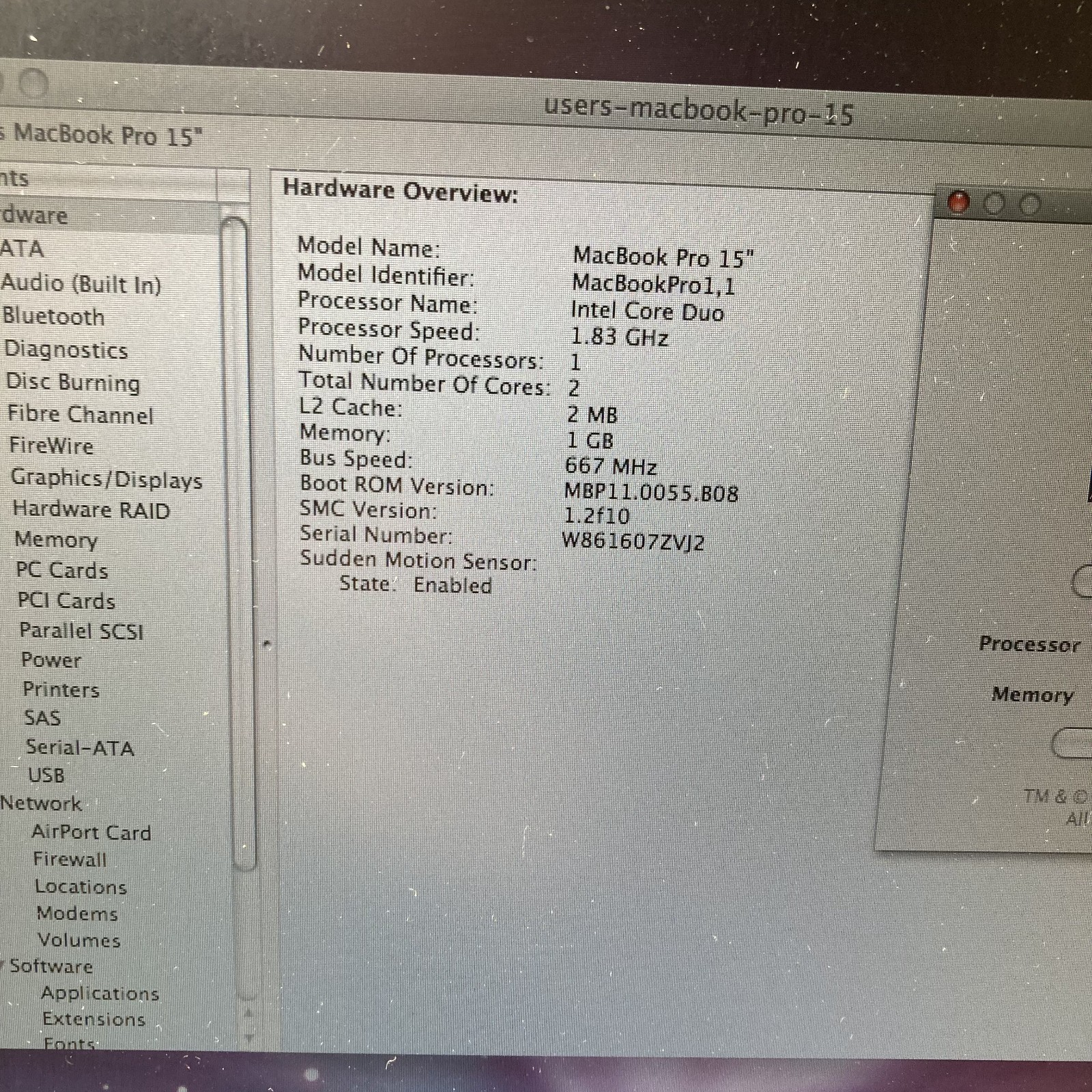The image size is (1092, 1092).
Task: Click the SMC version 1.2f10 value
Action: click(597, 516)
